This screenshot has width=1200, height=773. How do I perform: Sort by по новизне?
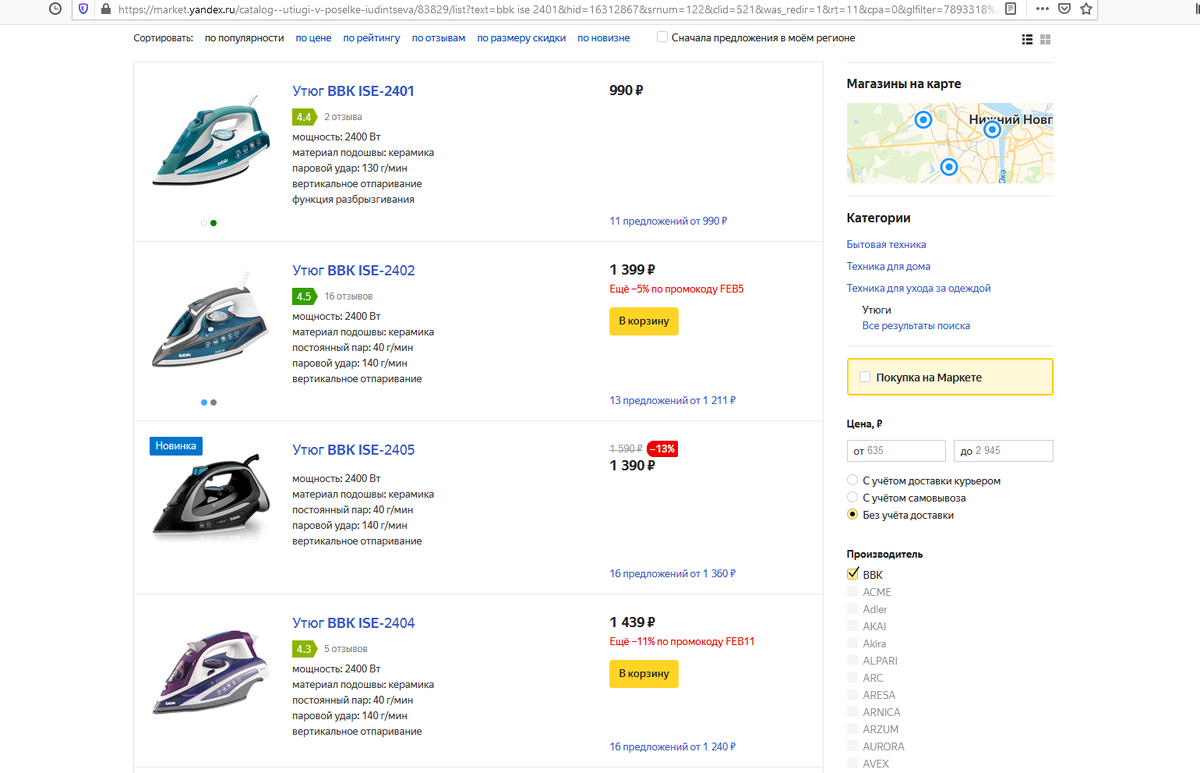click(603, 38)
